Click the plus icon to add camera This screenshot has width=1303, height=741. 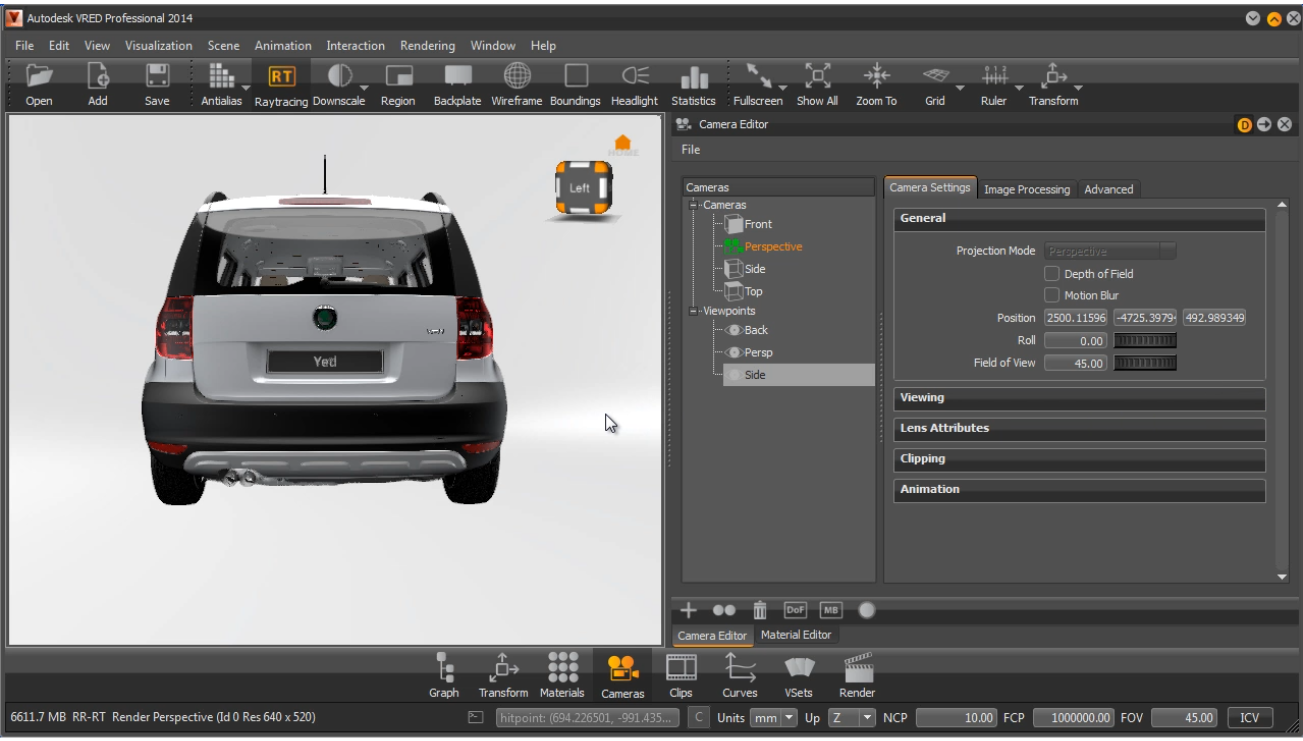coord(689,610)
